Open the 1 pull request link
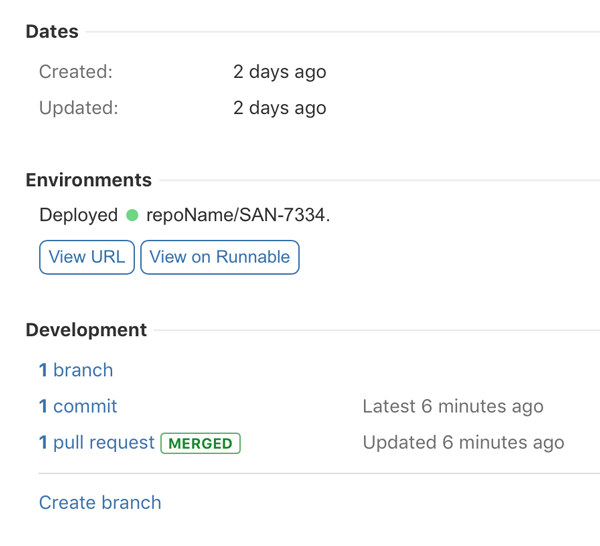Screen dimensions: 600x546 (x=97, y=442)
